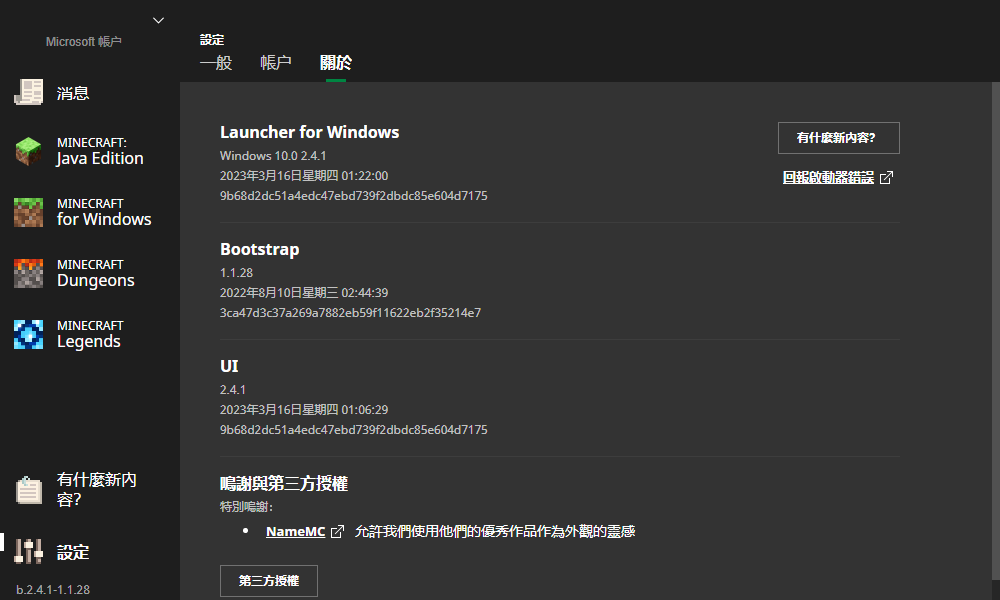Select Minecraft for Windows dirt block icon
1000x600 pixels.
(29, 212)
